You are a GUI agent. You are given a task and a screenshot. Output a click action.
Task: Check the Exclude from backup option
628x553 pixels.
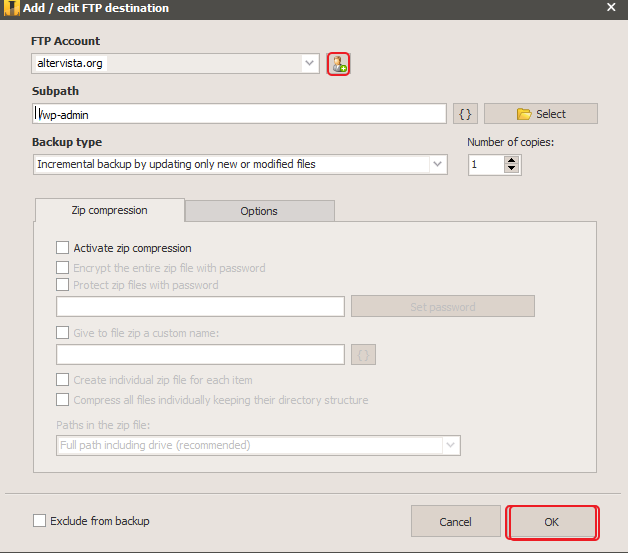coord(39,521)
